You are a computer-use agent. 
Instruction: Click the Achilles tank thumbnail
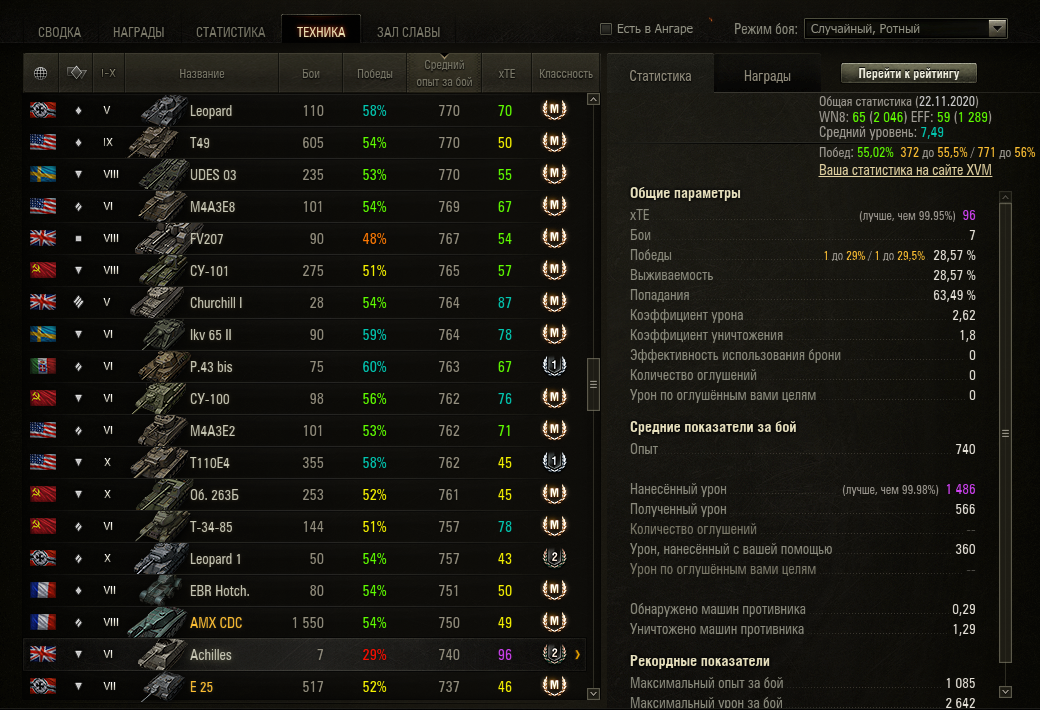pos(161,654)
